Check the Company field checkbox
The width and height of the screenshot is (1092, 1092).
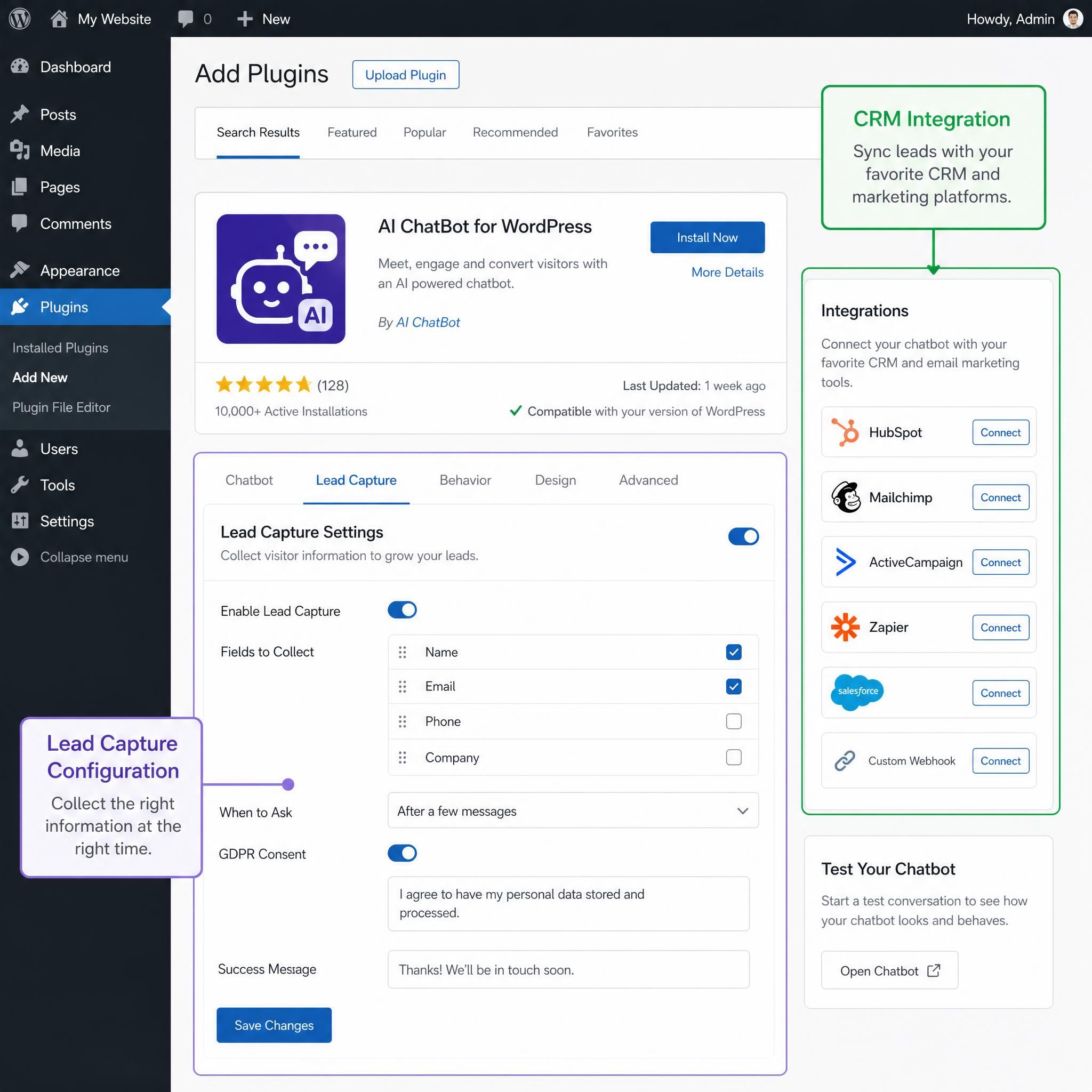pos(734,757)
